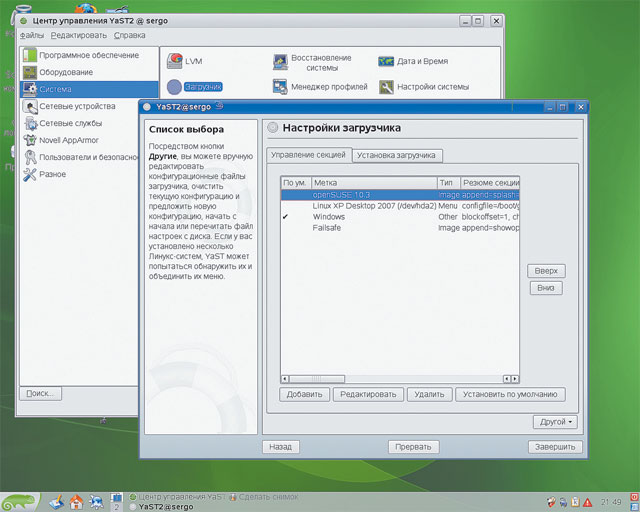Click the Удалить button
The height and width of the screenshot is (512, 640).
[x=429, y=394]
